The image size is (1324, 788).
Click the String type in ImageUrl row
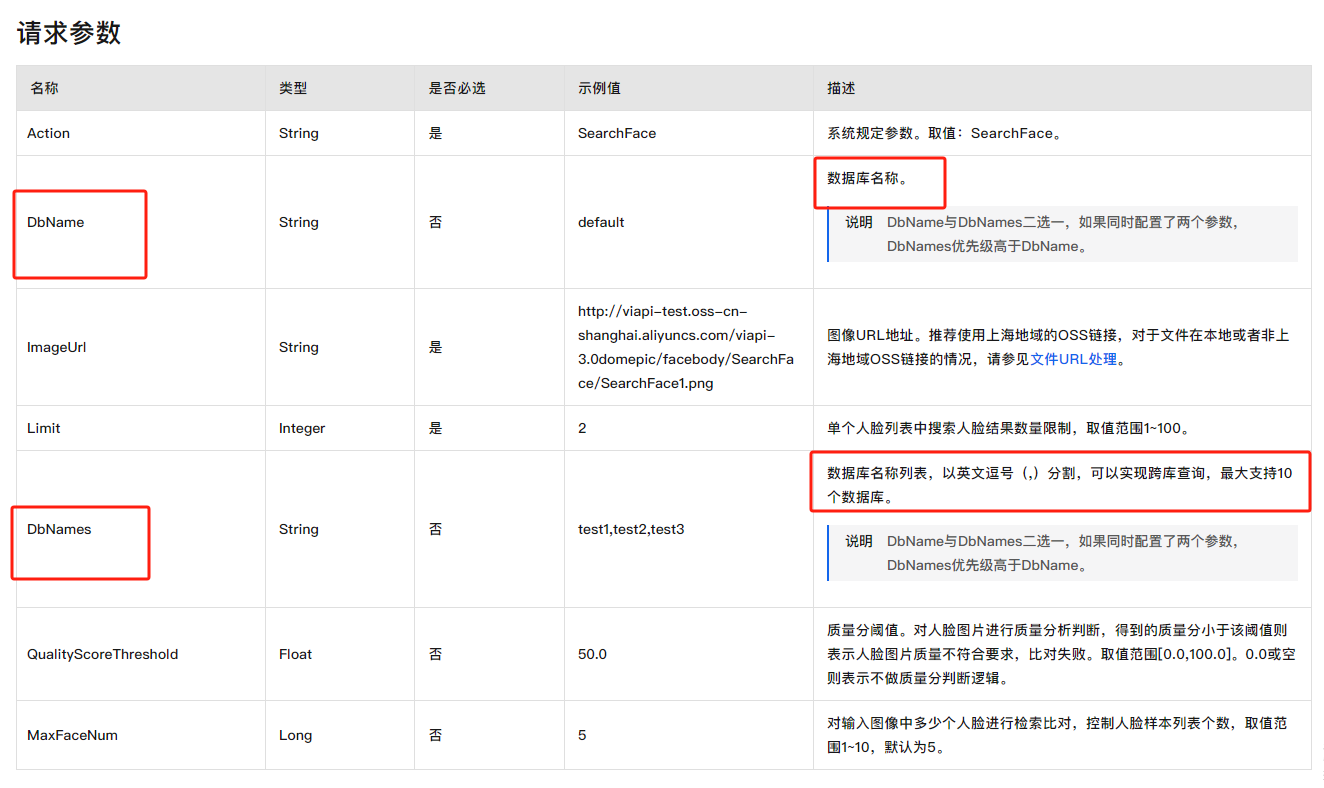[x=299, y=347]
